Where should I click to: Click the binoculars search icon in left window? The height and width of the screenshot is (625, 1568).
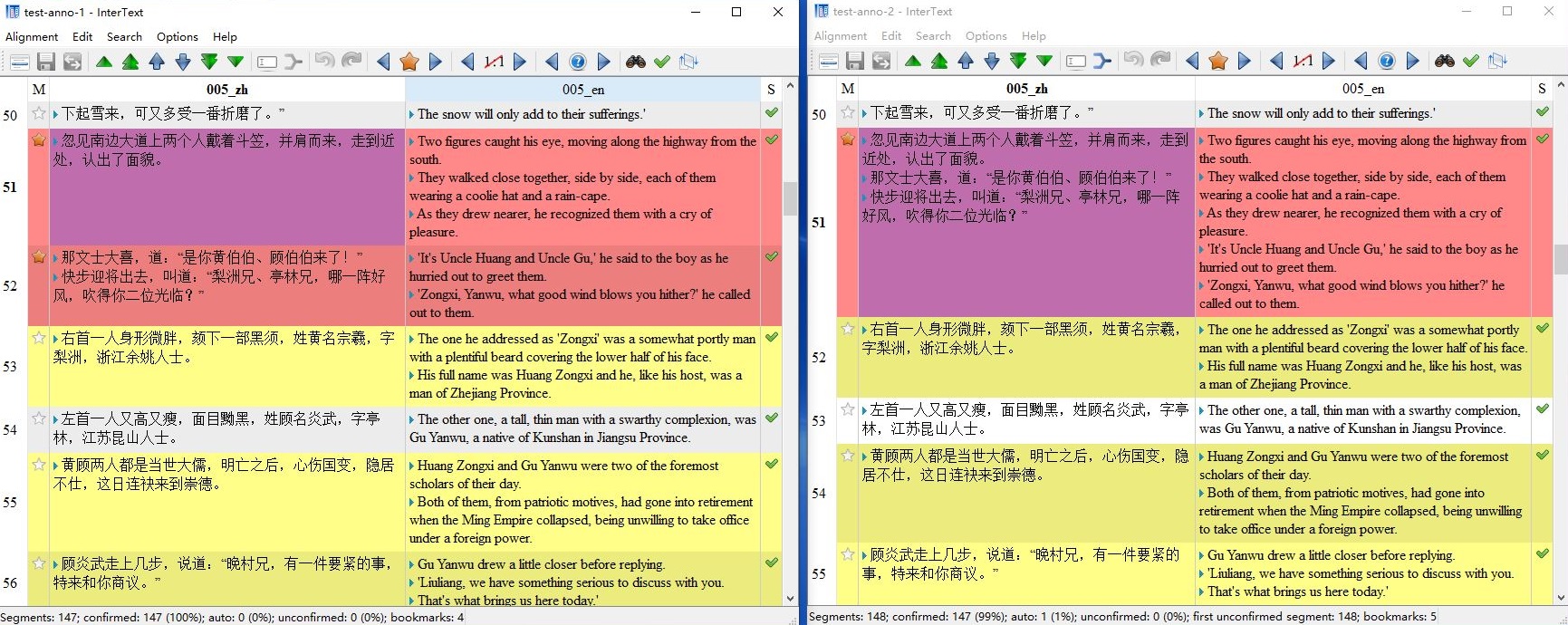635,62
